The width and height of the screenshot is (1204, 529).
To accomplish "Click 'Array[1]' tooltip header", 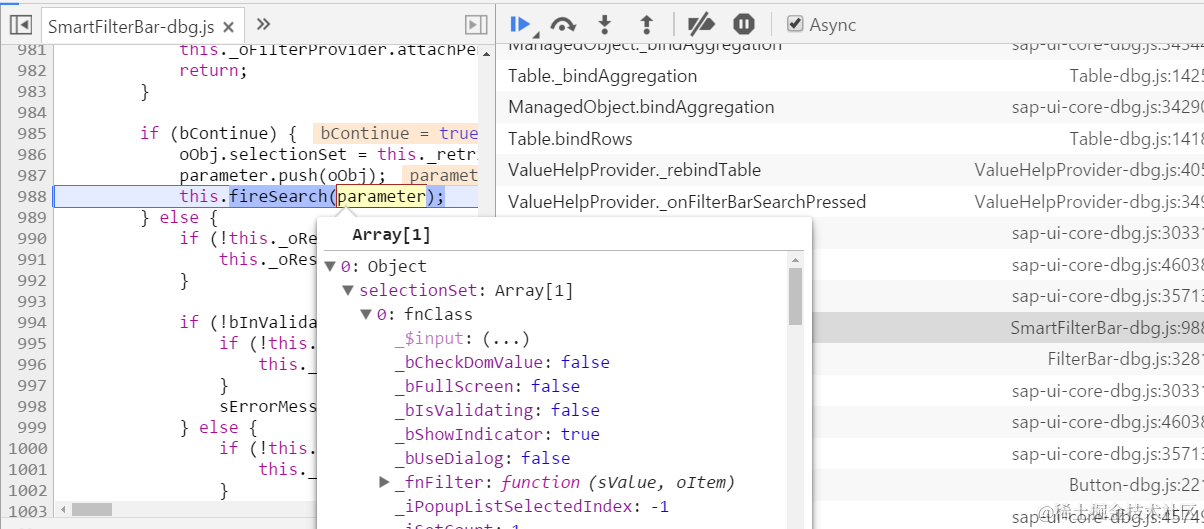I will tap(391, 235).
